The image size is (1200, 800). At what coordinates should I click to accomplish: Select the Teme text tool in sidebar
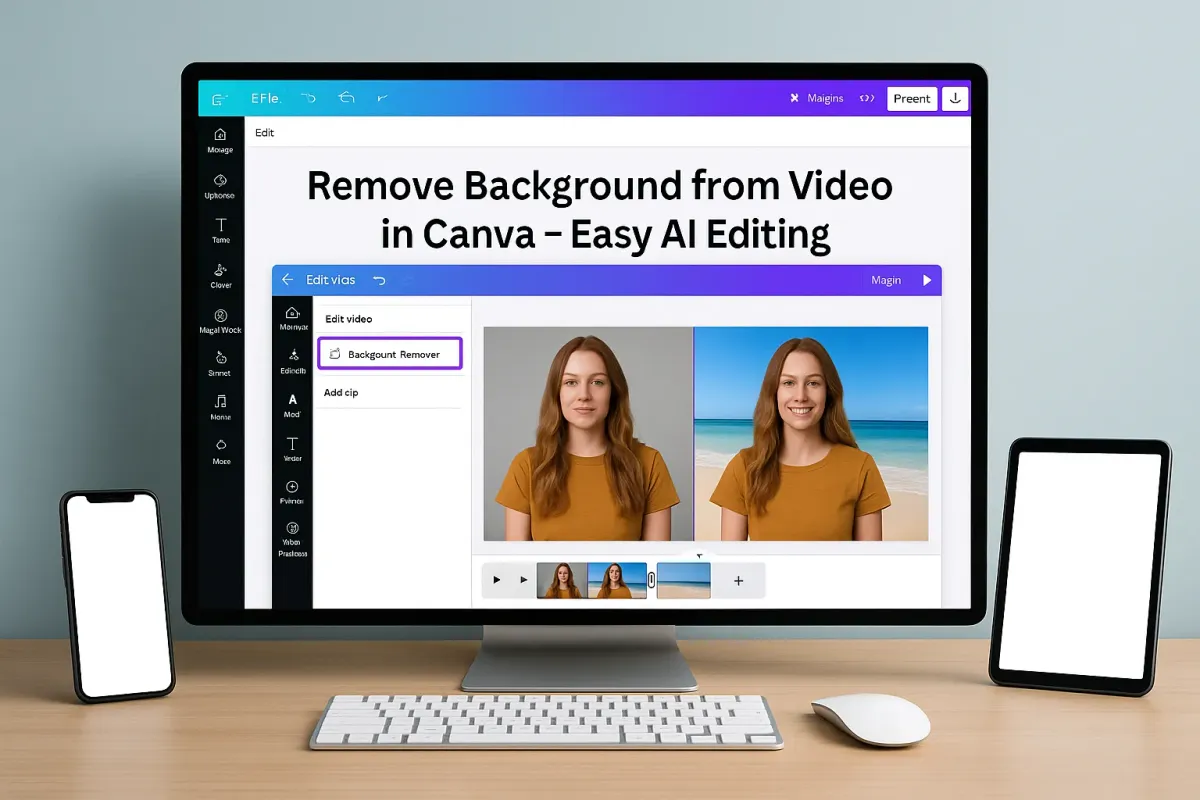click(x=221, y=231)
